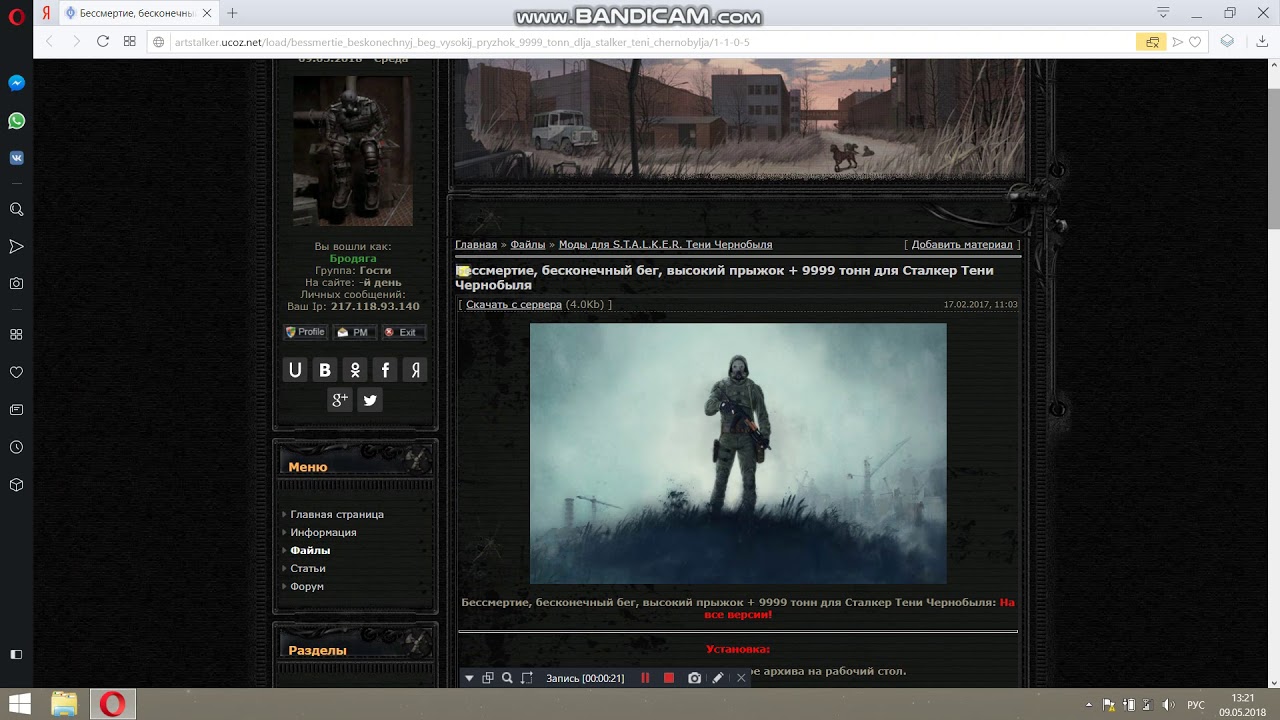Open Моды для S.T.A.L.K.E.R. Тени Чернобыля breadcrumb
This screenshot has height=720, width=1280.
(x=665, y=244)
